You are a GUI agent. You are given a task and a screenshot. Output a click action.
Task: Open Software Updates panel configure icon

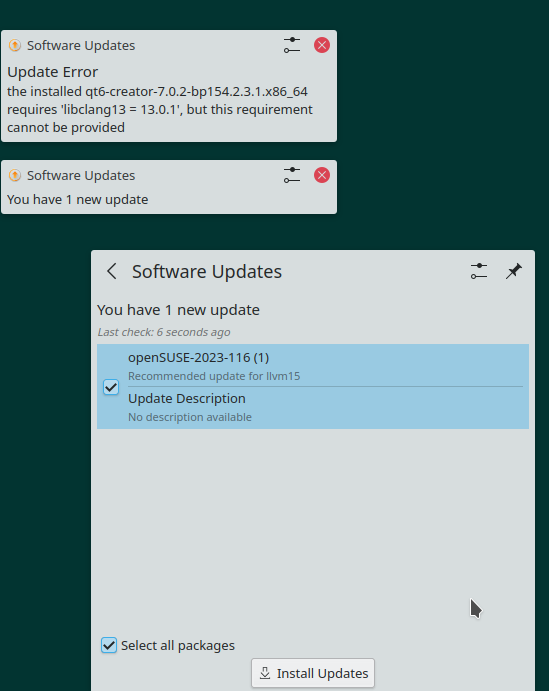pyautogui.click(x=479, y=271)
